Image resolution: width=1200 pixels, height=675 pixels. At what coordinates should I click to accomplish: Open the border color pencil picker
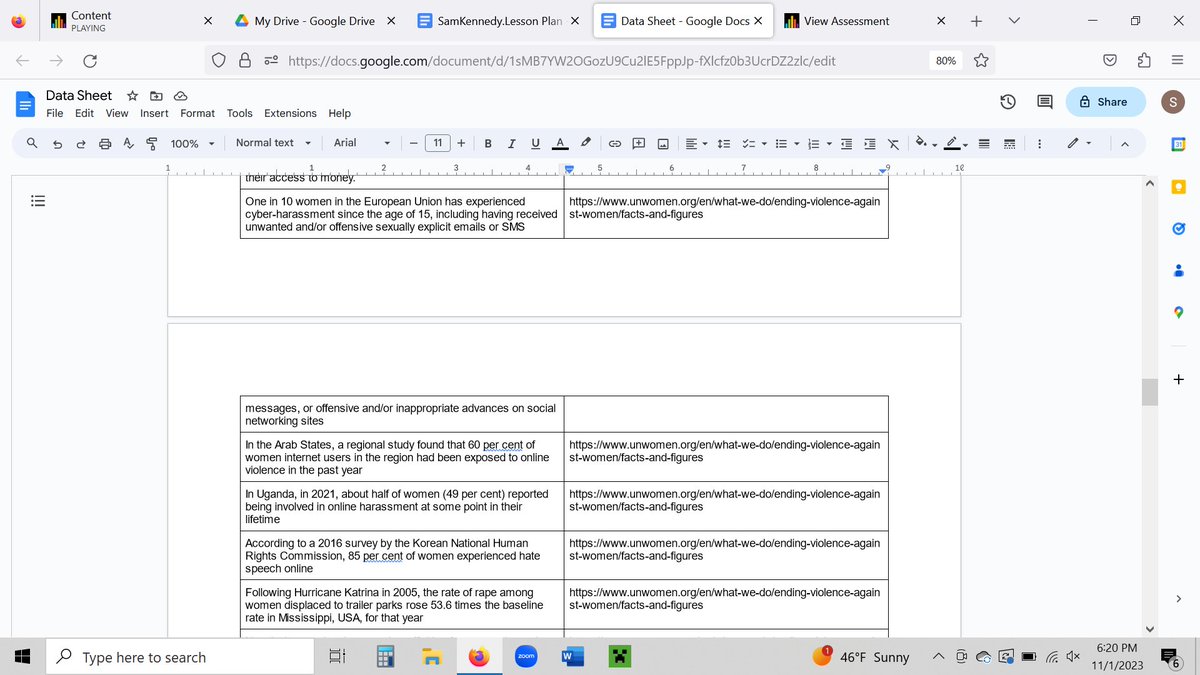[x=954, y=143]
